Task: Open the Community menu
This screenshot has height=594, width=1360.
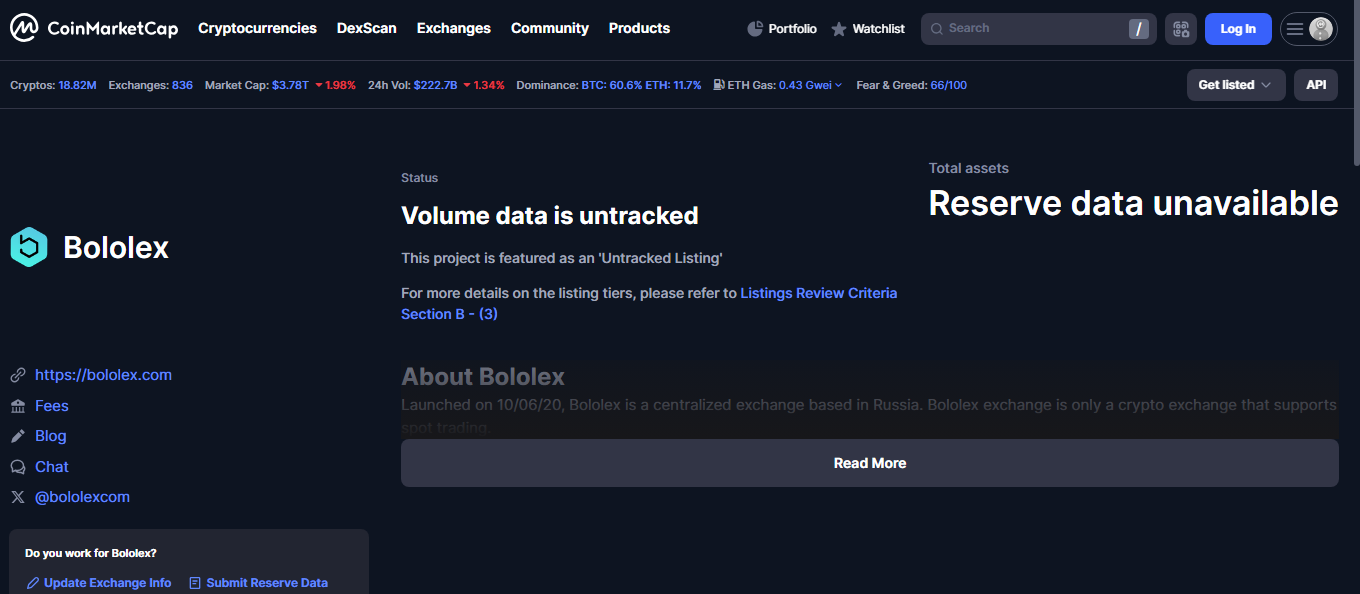Action: pyautogui.click(x=550, y=28)
